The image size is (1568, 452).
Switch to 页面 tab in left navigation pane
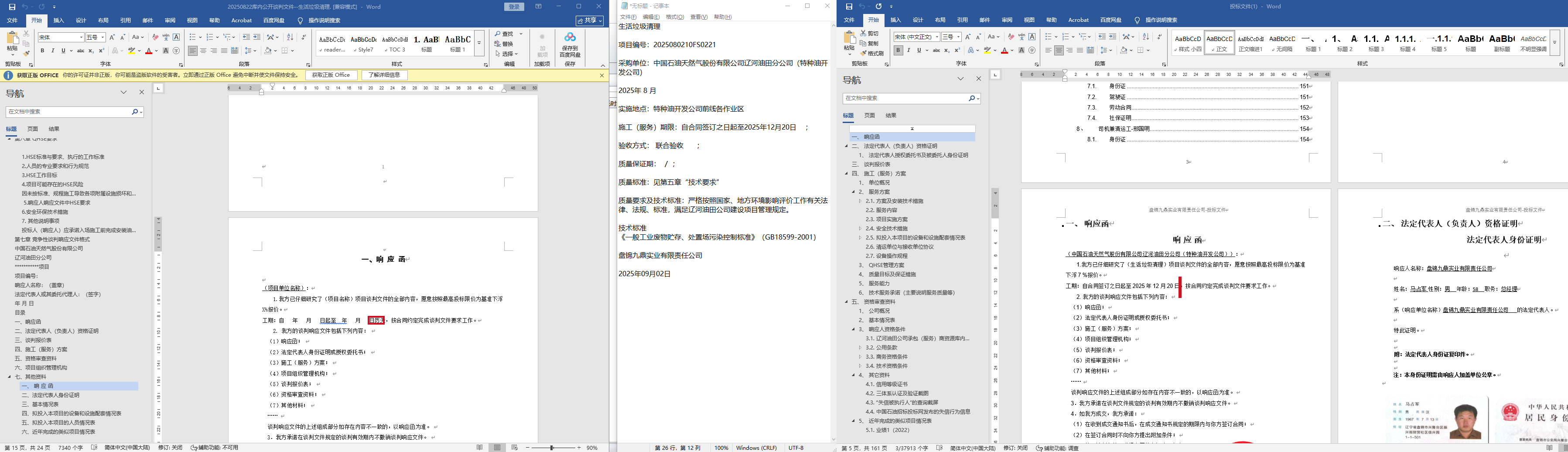[x=33, y=129]
